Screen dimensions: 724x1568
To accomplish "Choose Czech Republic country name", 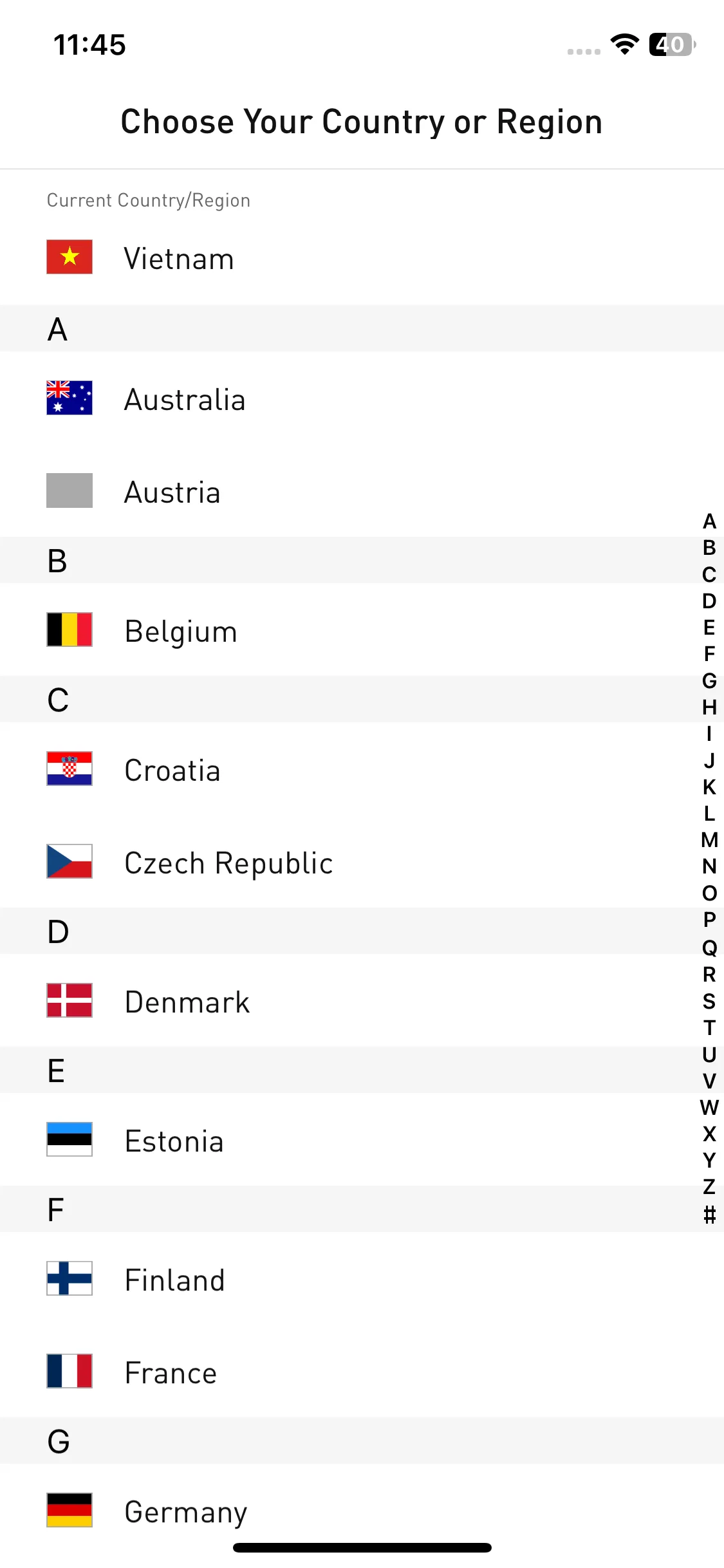I will (x=228, y=863).
